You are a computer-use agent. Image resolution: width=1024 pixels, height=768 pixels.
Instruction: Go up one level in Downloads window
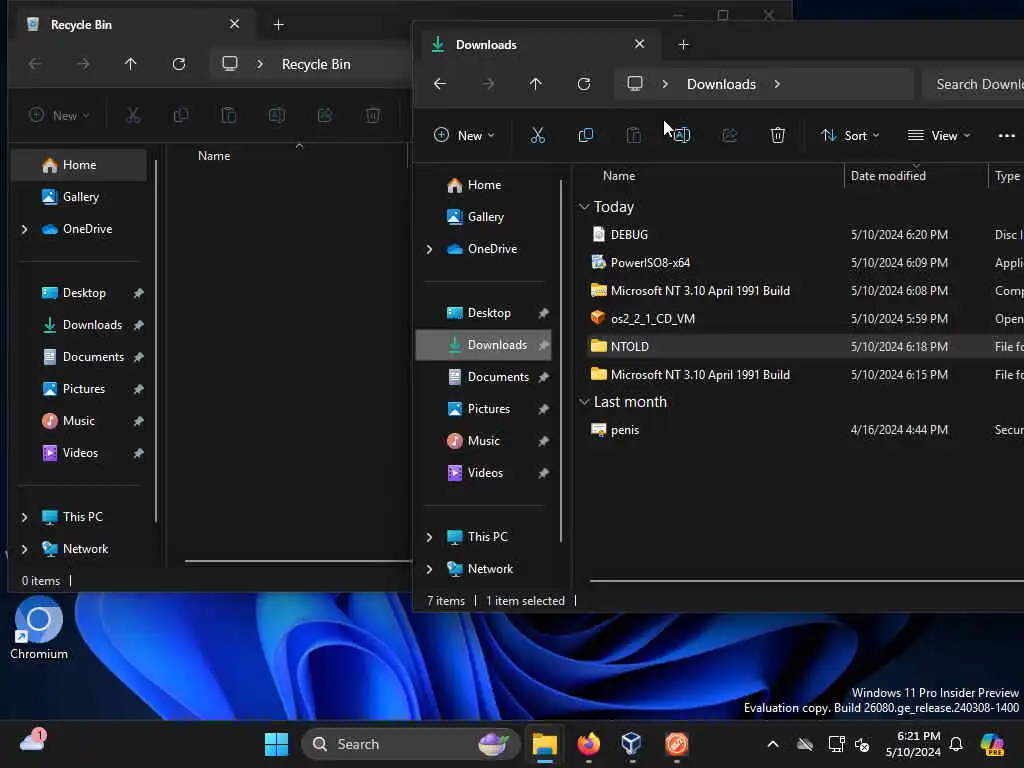pyautogui.click(x=536, y=84)
